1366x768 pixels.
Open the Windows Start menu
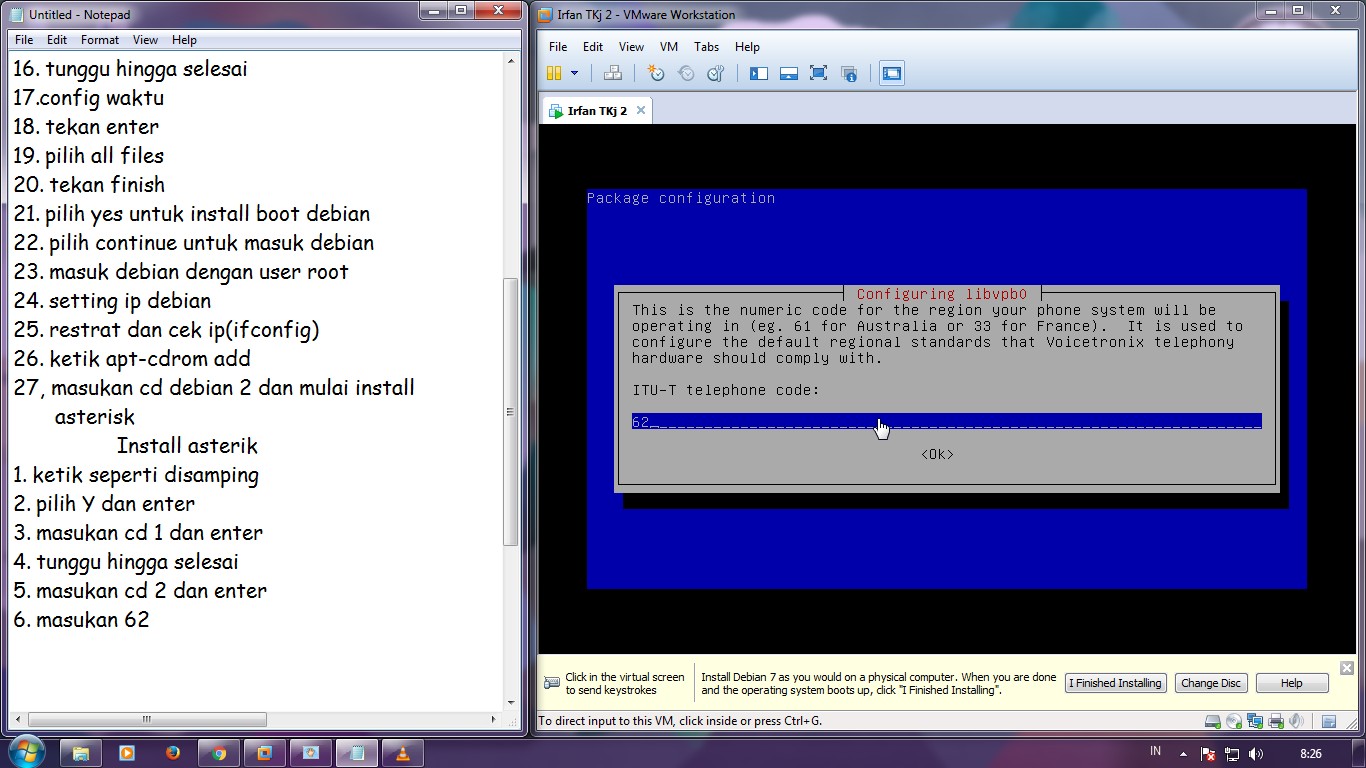pos(25,752)
